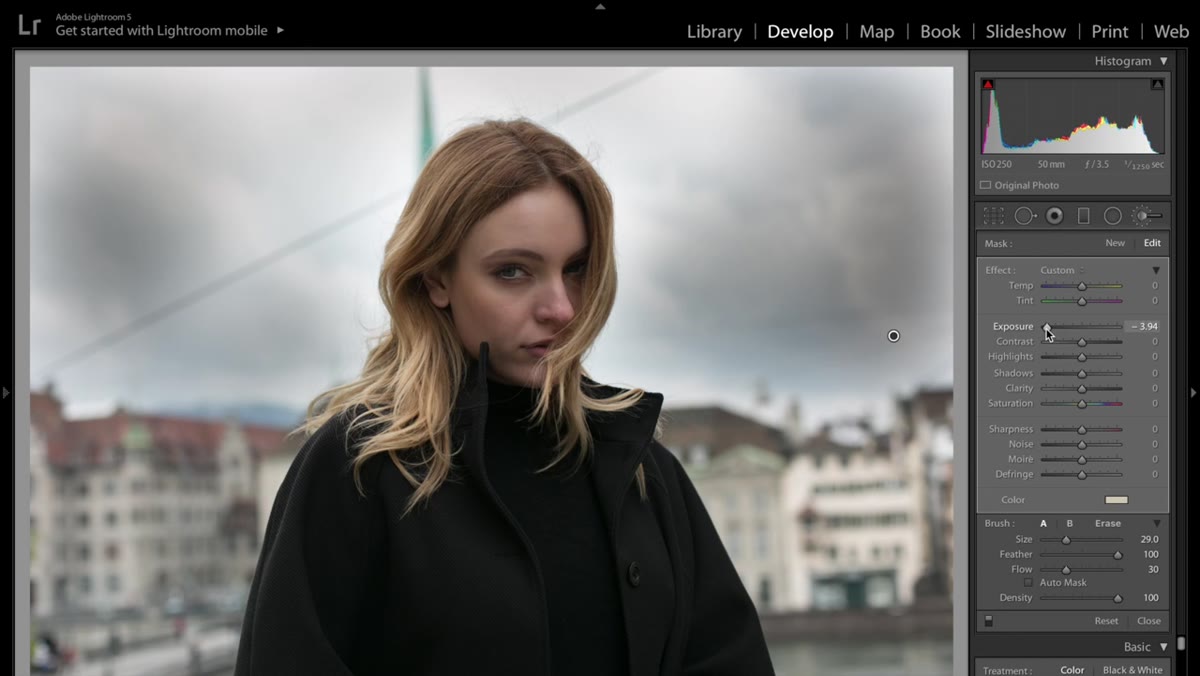Screen dimensions: 1200x676
Task: Open the Web module
Action: tap(1171, 31)
